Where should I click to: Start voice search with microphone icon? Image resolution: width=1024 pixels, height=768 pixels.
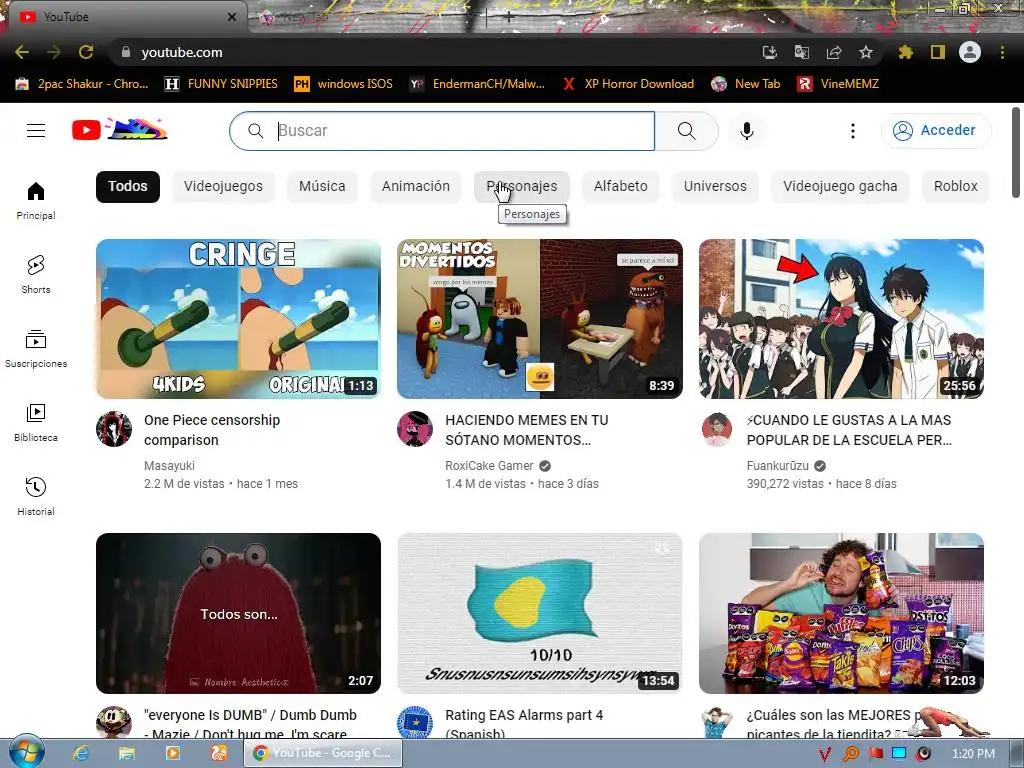pyautogui.click(x=747, y=131)
